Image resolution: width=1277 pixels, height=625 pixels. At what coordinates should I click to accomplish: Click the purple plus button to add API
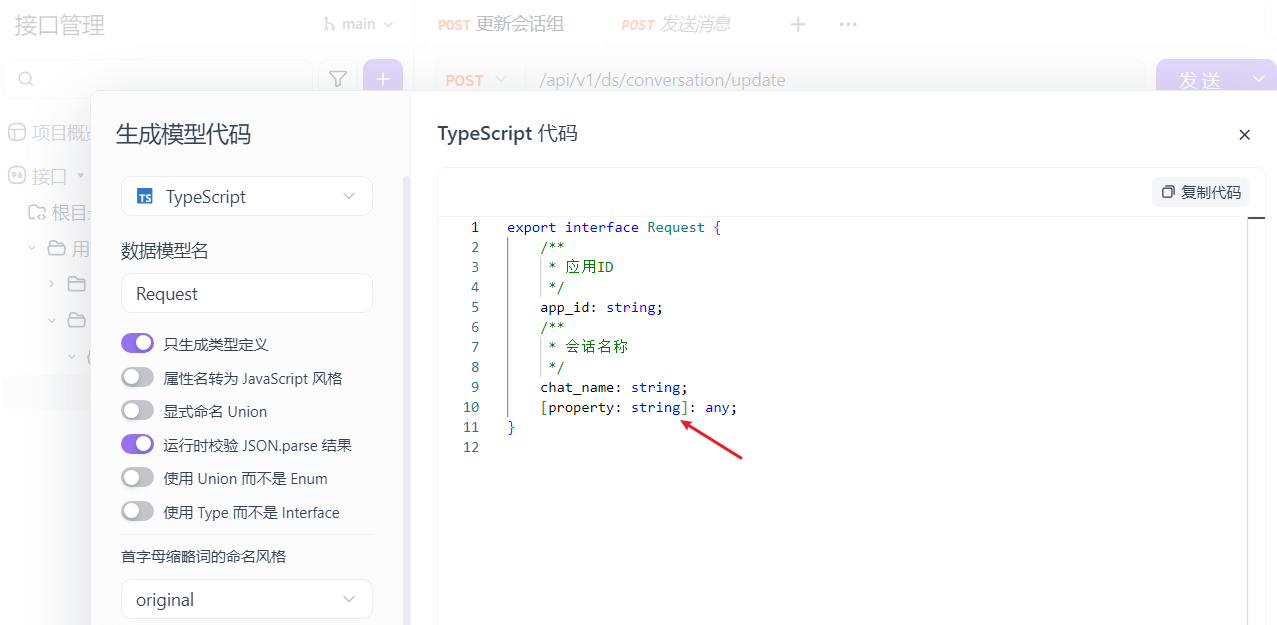tap(382, 77)
